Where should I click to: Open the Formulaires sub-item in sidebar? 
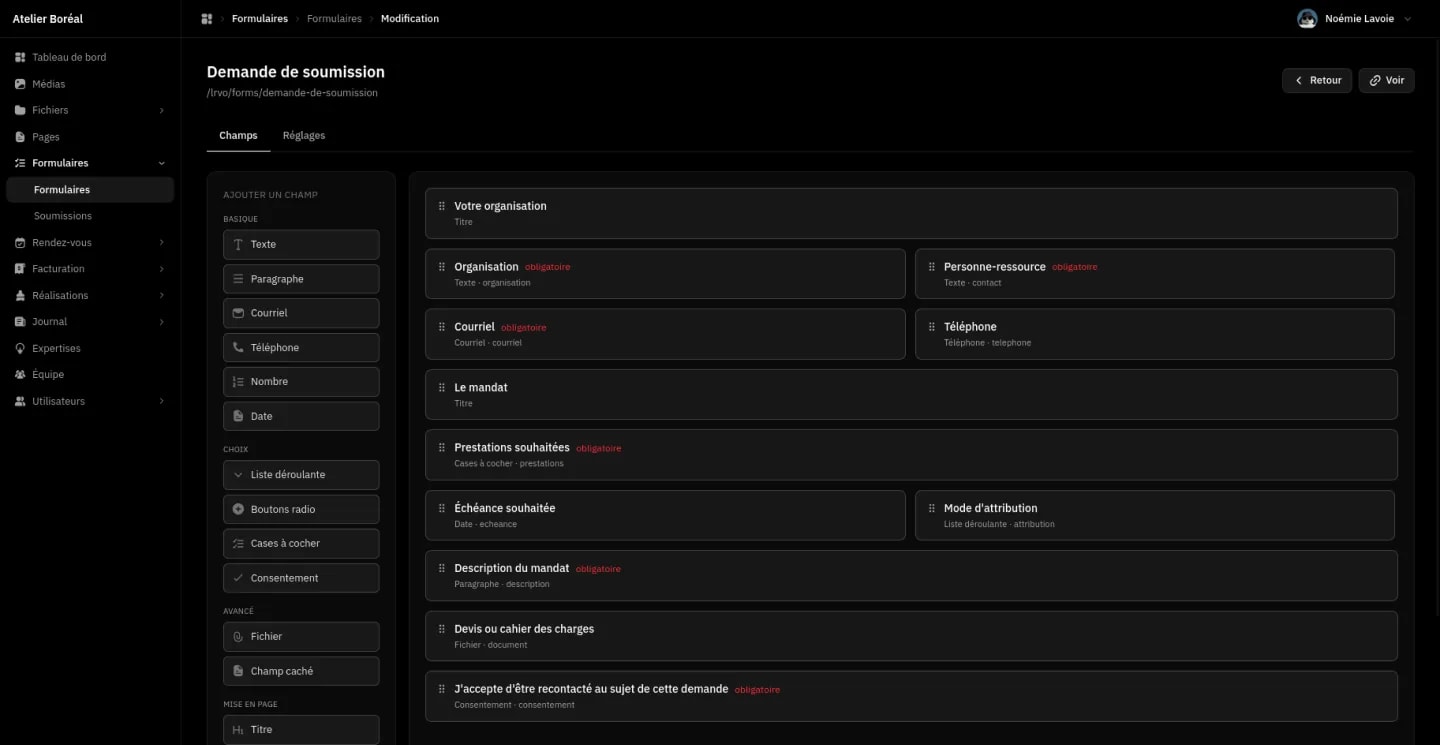pyautogui.click(x=90, y=190)
